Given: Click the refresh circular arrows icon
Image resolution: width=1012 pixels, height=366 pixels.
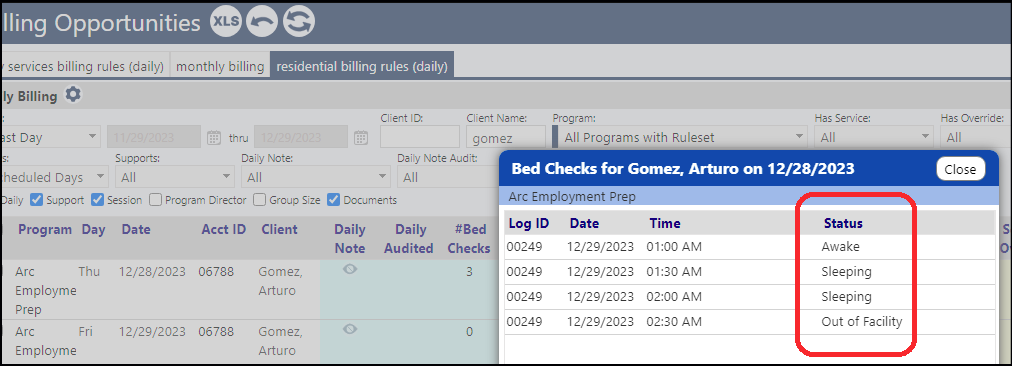Looking at the screenshot, I should tap(299, 22).
